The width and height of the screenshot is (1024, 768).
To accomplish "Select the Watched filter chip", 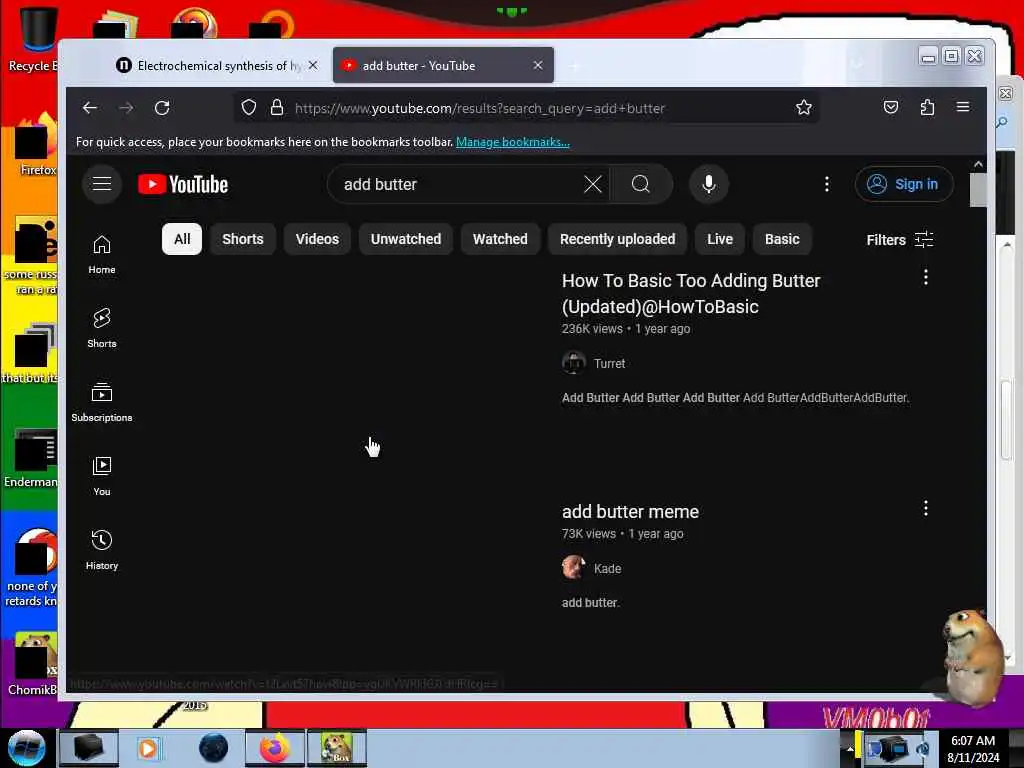I will coord(500,239).
